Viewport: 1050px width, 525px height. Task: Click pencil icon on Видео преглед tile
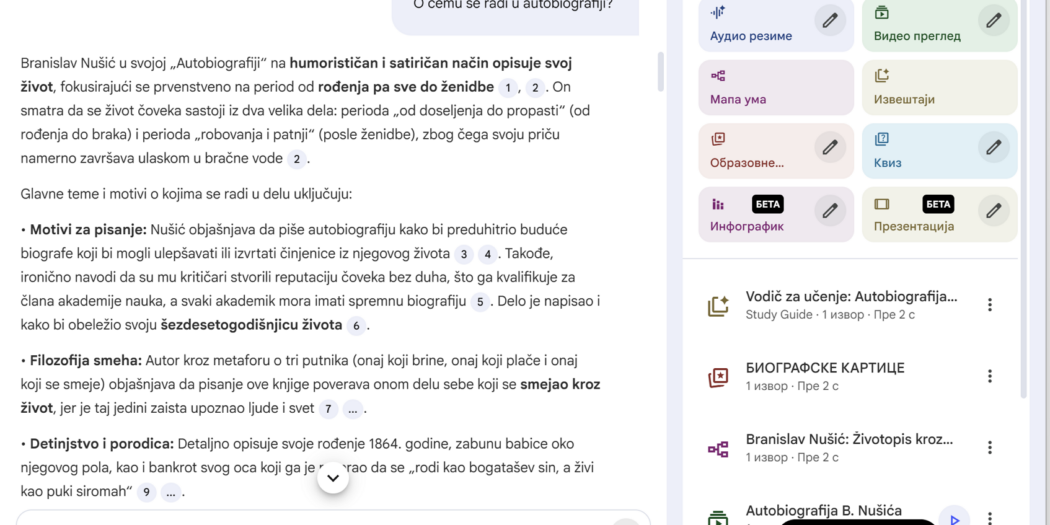click(x=993, y=20)
